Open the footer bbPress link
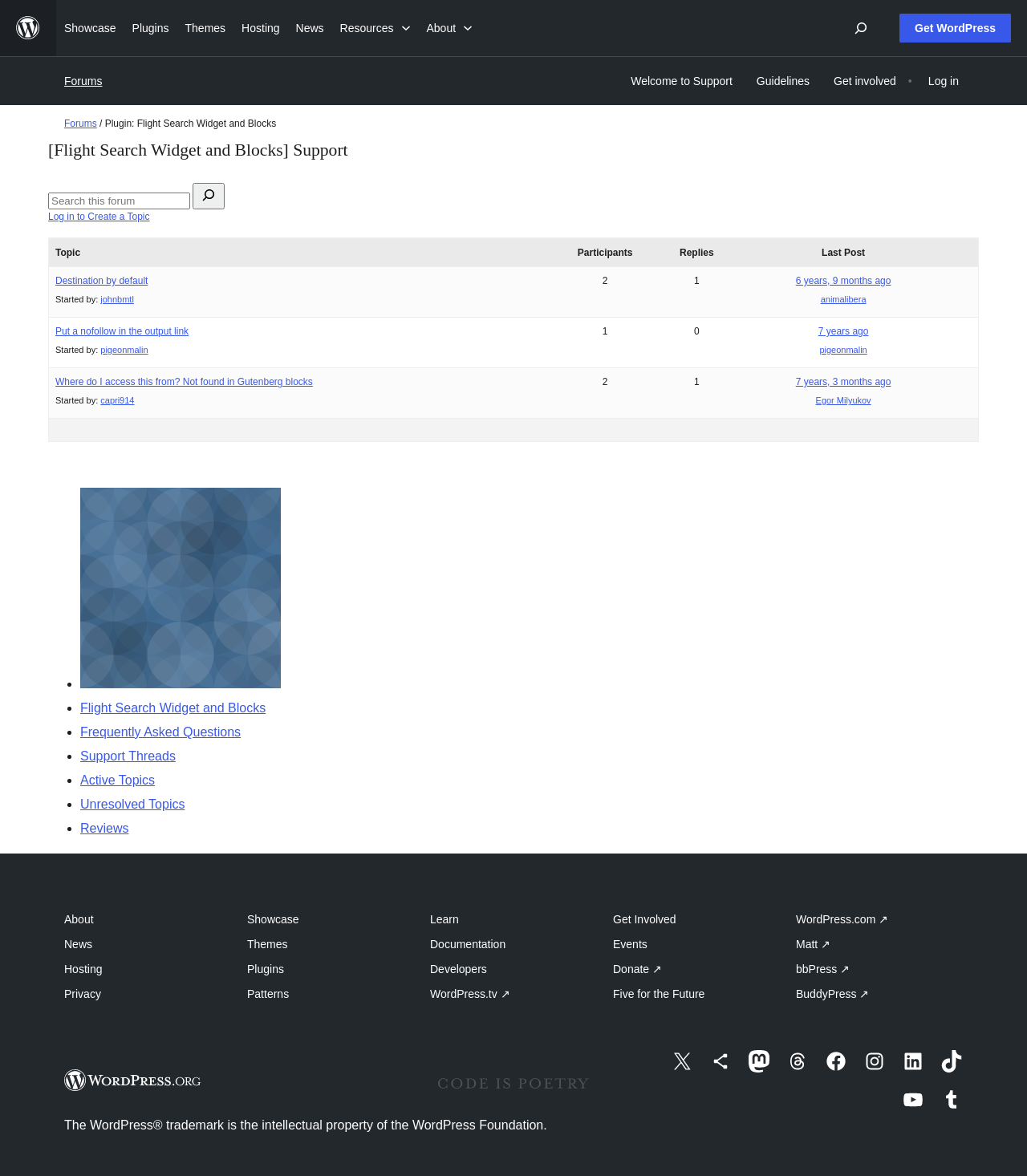Viewport: 1027px width, 1176px height. point(822,969)
